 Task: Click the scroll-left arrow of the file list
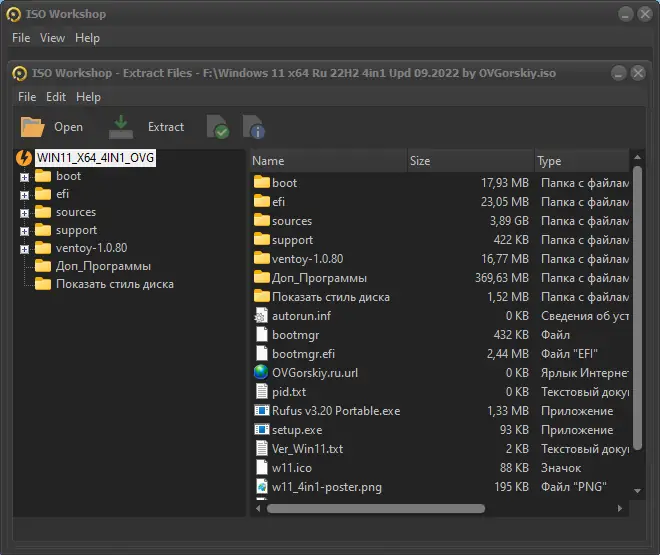coord(258,508)
